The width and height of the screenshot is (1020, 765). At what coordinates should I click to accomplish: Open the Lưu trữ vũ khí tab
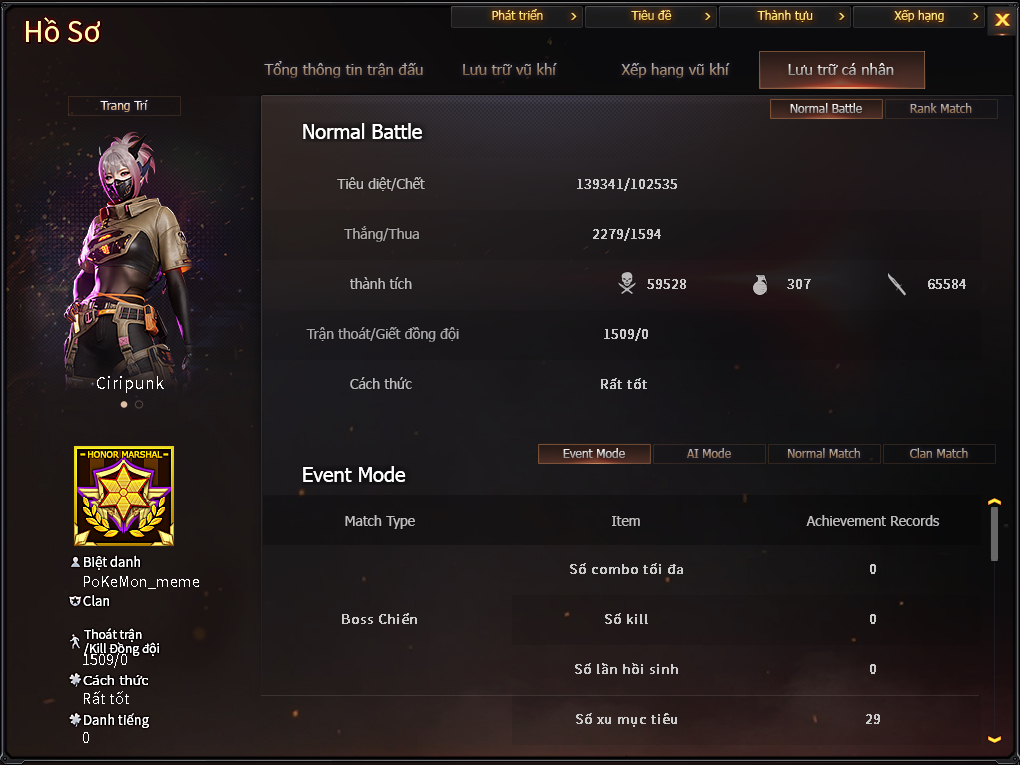click(x=509, y=70)
